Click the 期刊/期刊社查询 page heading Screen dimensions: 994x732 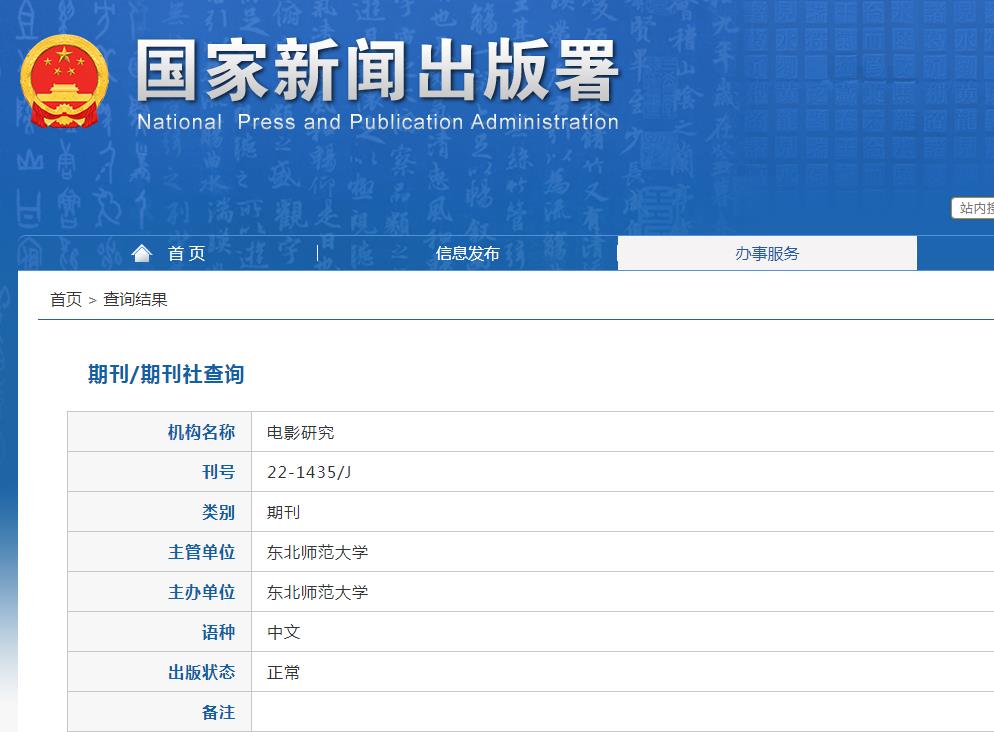(x=166, y=374)
